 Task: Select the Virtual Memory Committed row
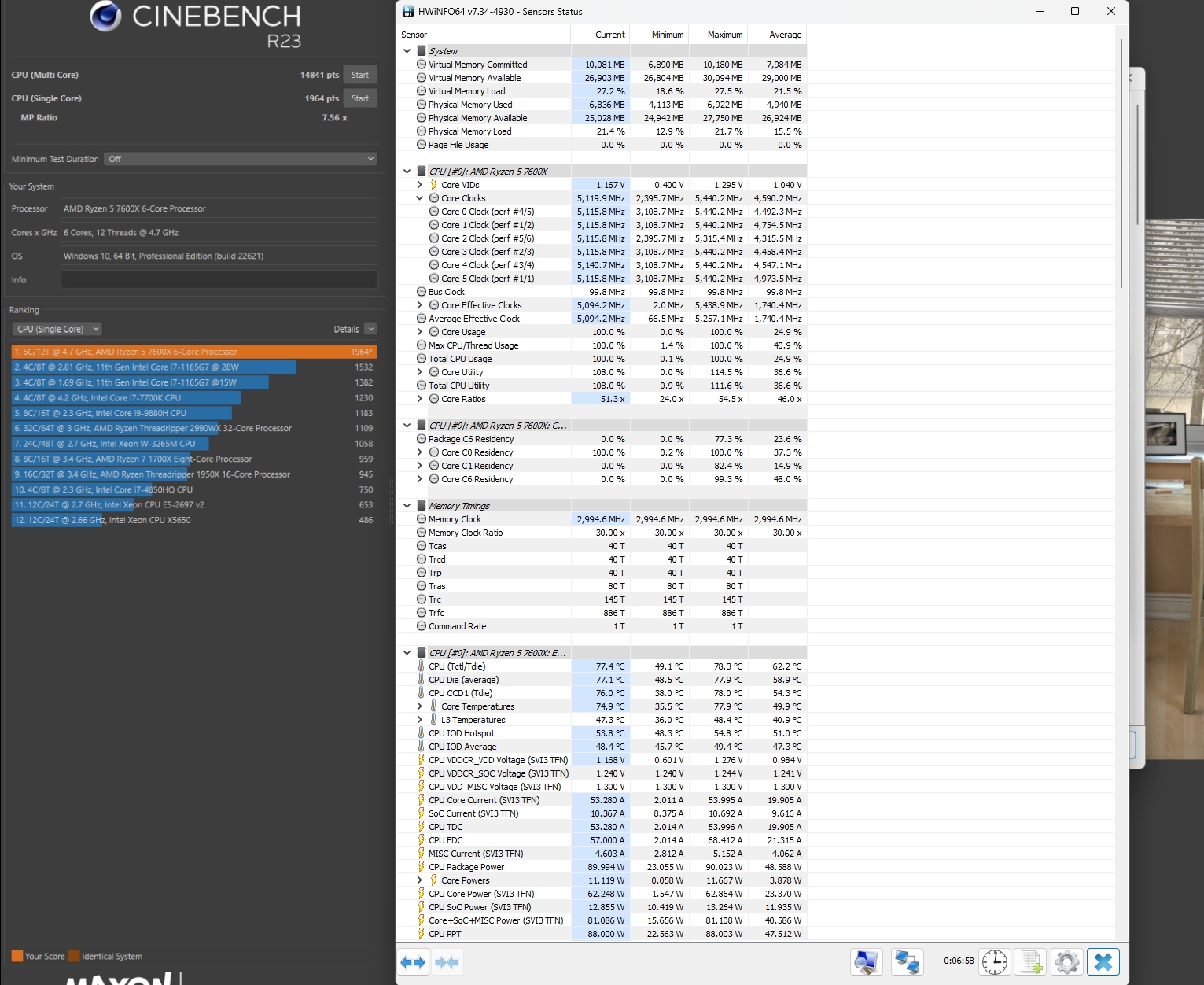pos(602,65)
